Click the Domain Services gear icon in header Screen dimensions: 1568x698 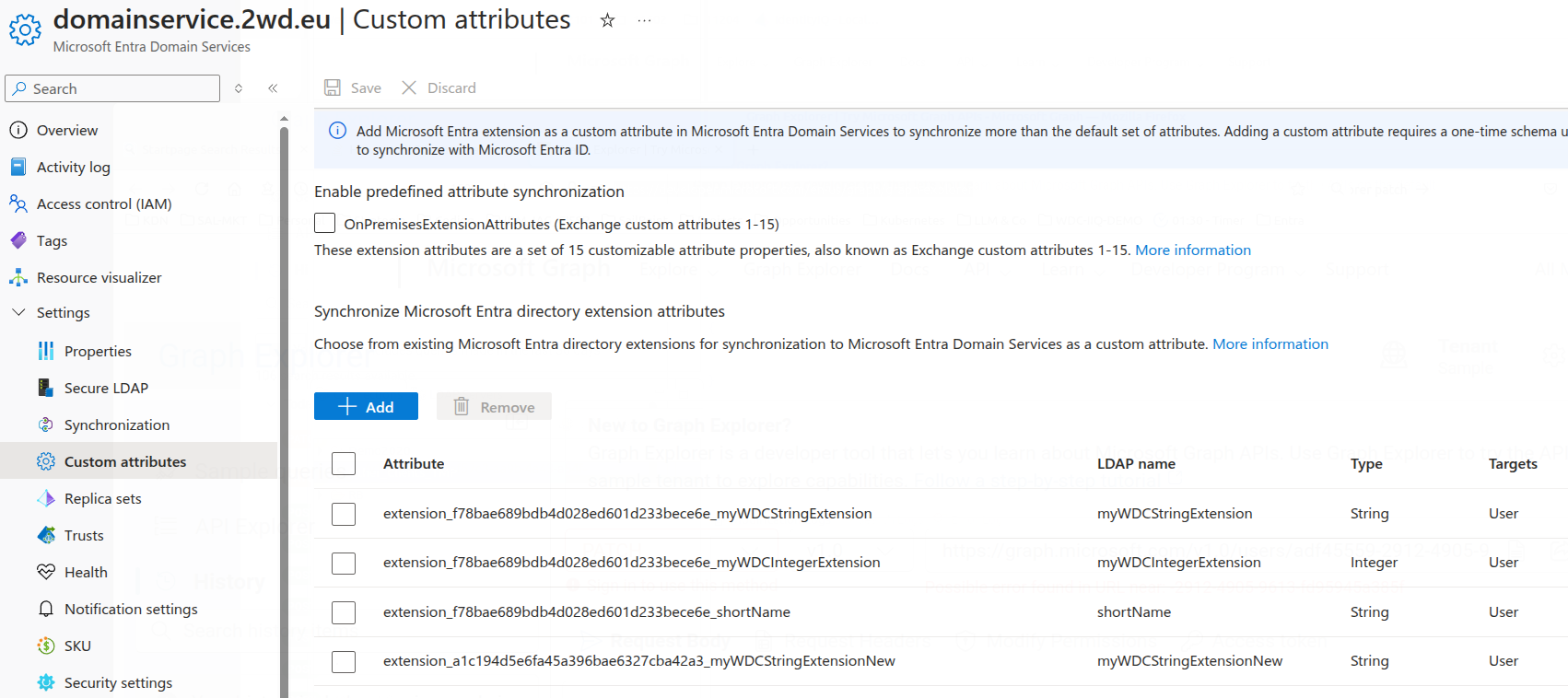pyautogui.click(x=25, y=29)
